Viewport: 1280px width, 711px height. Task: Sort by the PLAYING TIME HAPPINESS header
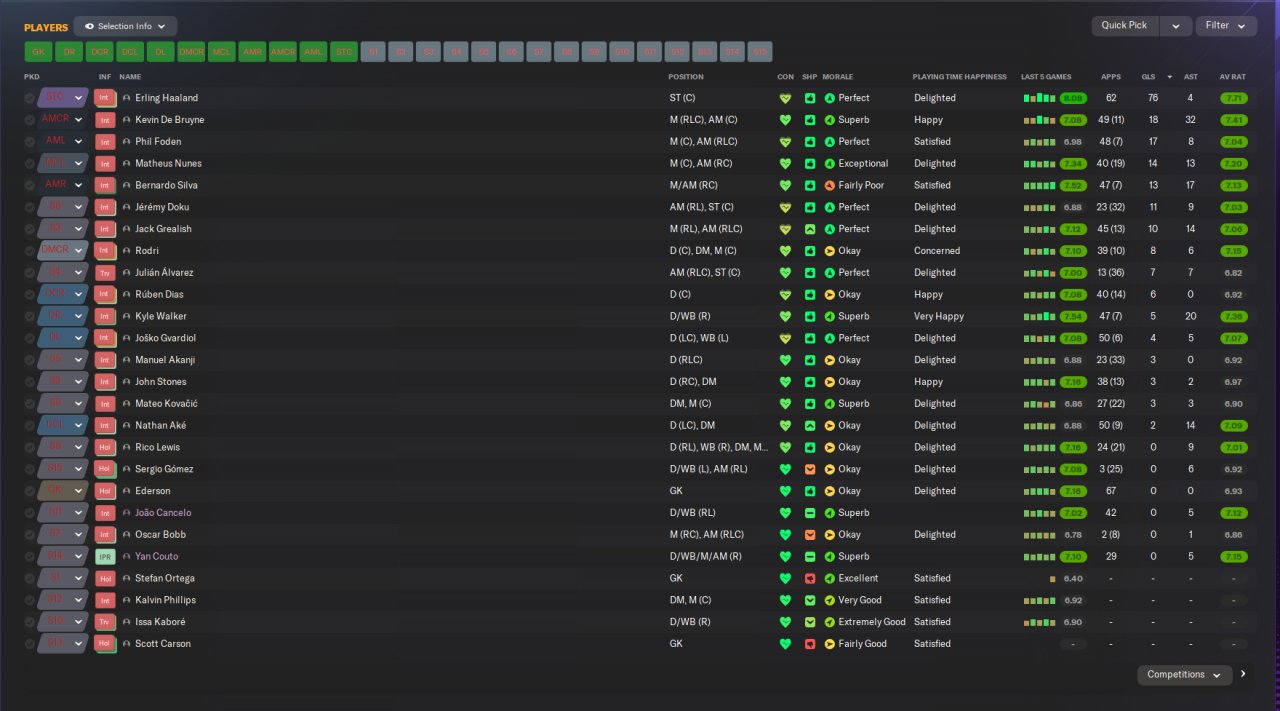pyautogui.click(x=959, y=77)
